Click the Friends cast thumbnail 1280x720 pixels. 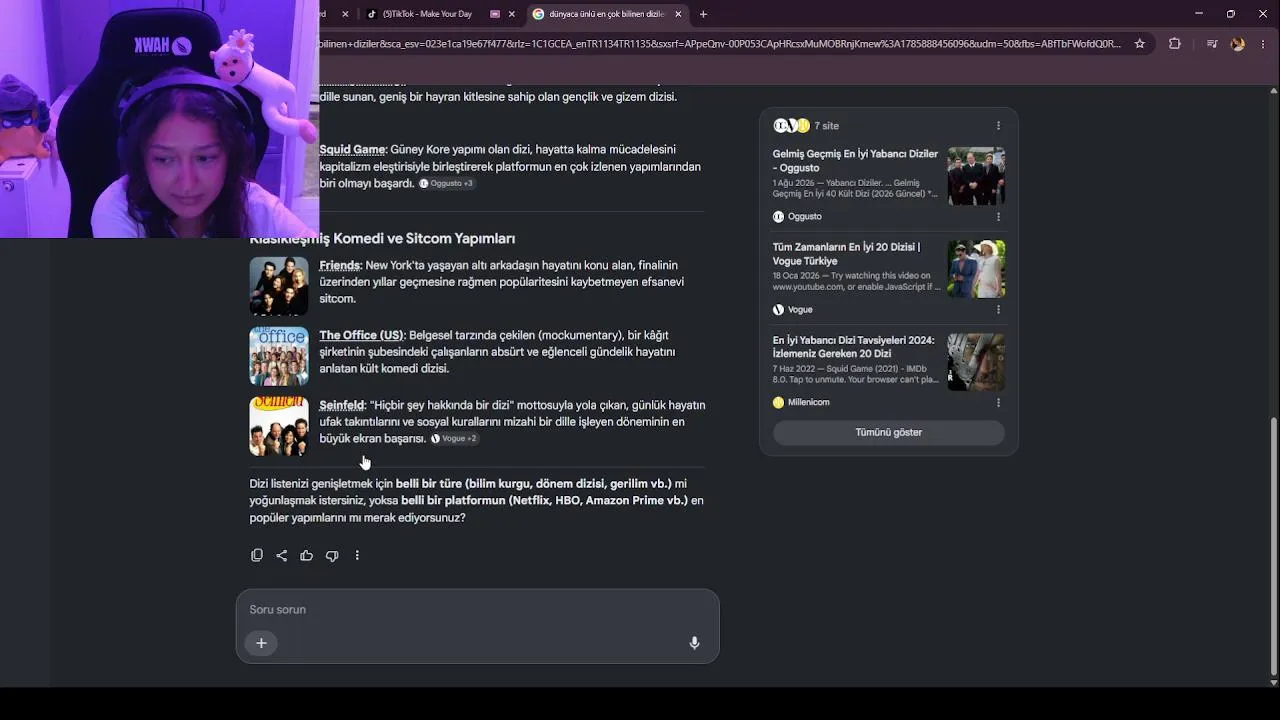pyautogui.click(x=279, y=286)
